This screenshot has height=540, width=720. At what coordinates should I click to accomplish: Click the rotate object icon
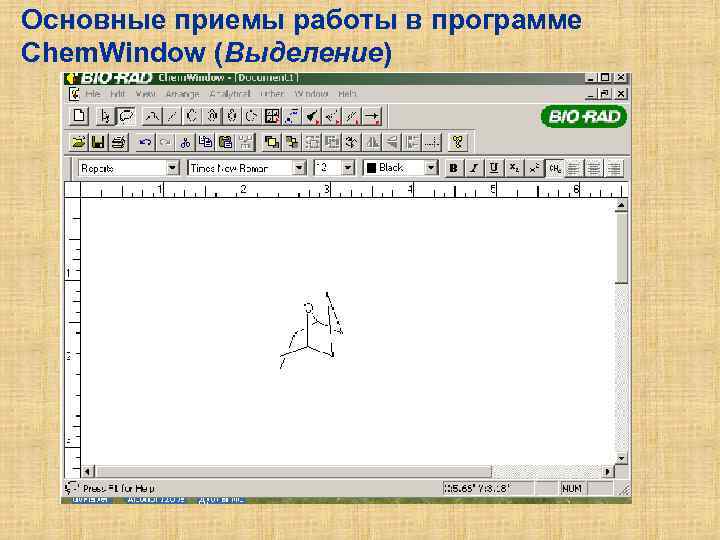(x=352, y=142)
